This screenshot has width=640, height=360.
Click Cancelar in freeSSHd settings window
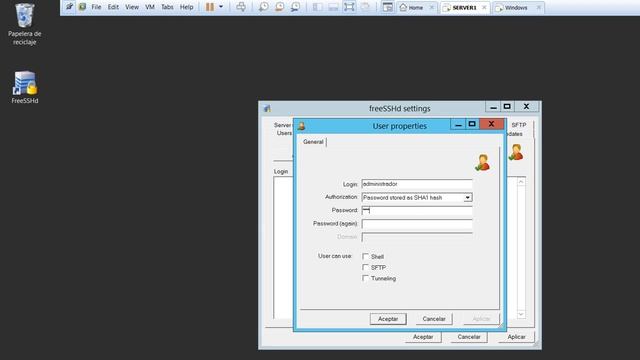pos(469,337)
